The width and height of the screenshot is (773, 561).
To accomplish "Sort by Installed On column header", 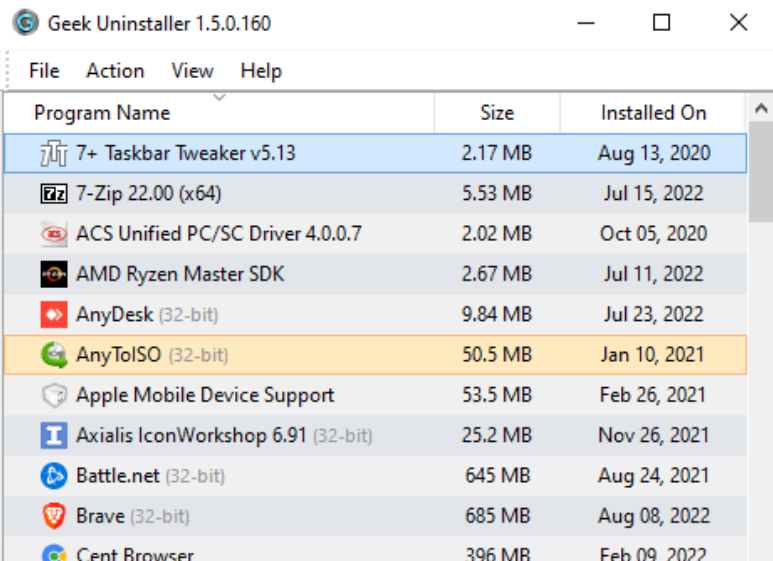I will tap(653, 113).
